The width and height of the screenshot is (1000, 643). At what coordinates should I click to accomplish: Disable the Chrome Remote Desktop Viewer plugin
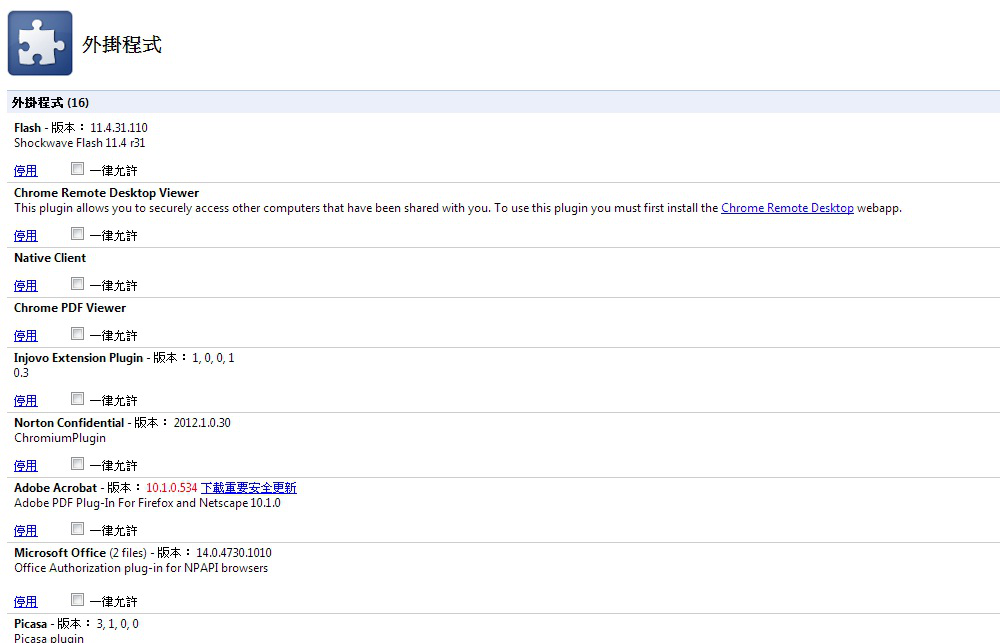(26, 235)
